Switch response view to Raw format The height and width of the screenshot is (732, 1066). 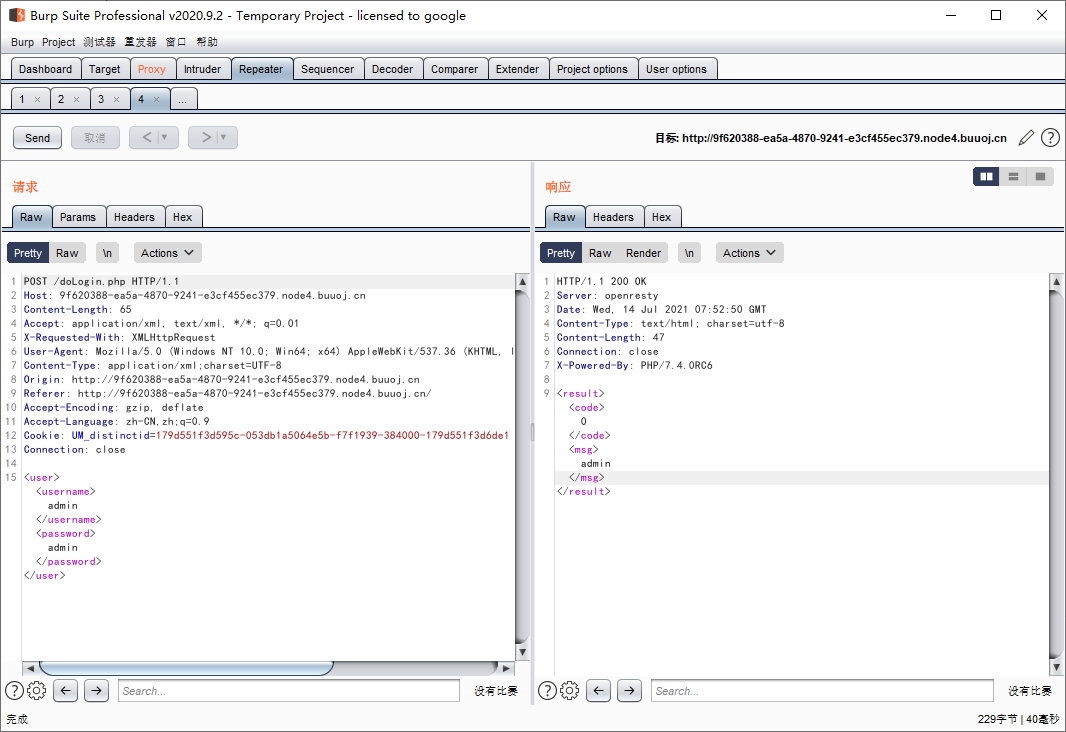(600, 253)
